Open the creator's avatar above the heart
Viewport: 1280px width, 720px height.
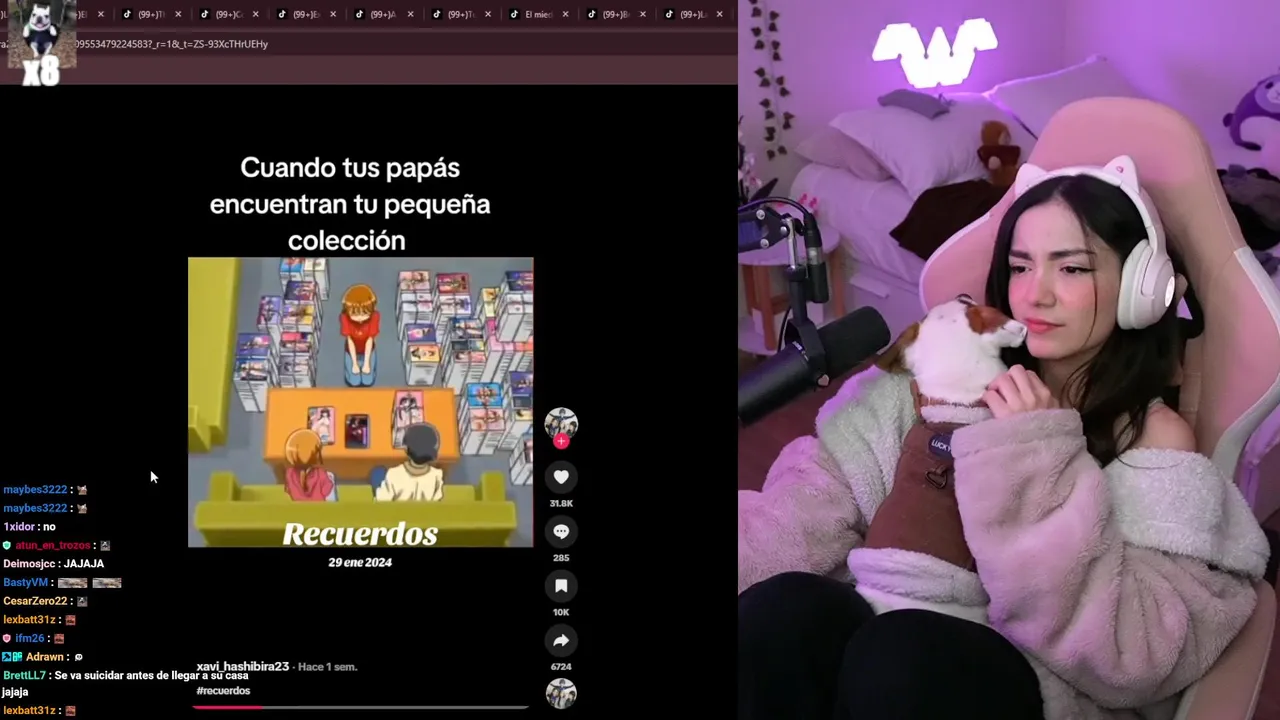click(561, 423)
